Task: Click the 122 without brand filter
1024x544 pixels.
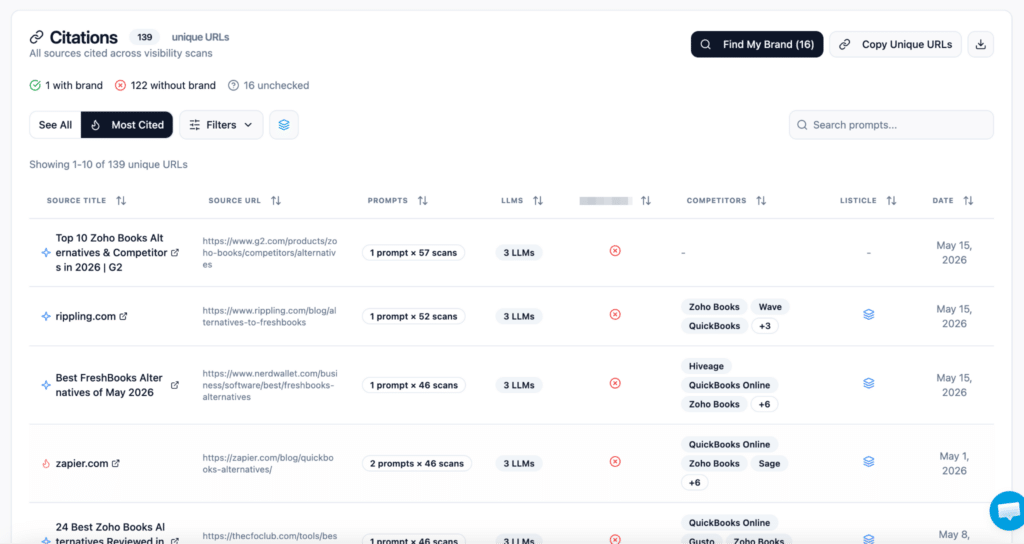Action: (165, 86)
